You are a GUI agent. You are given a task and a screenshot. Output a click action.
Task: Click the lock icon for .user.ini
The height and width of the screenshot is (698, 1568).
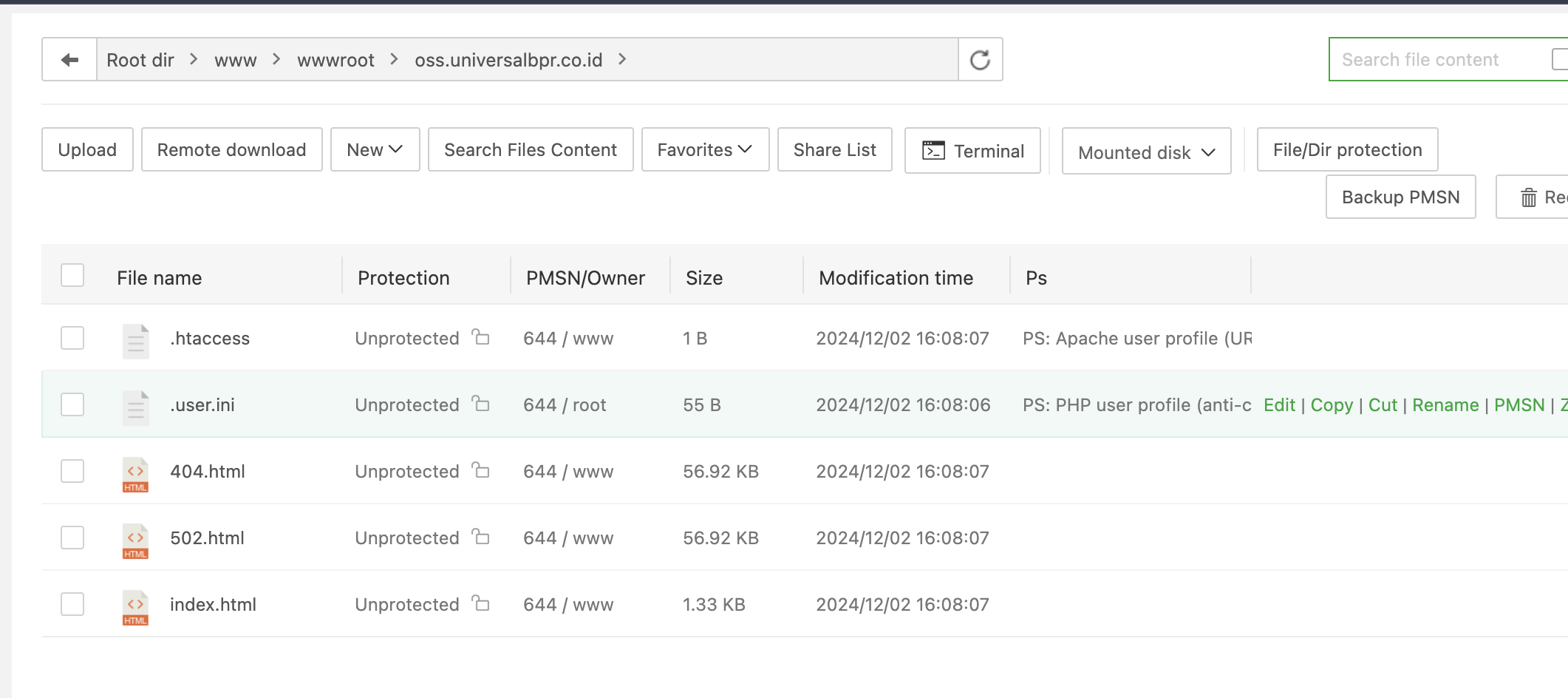click(481, 404)
